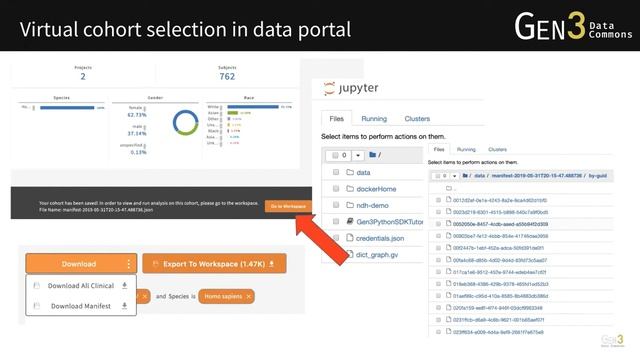Open the ndh-demo folder link
Screen dimensions: 640x360
(372, 205)
